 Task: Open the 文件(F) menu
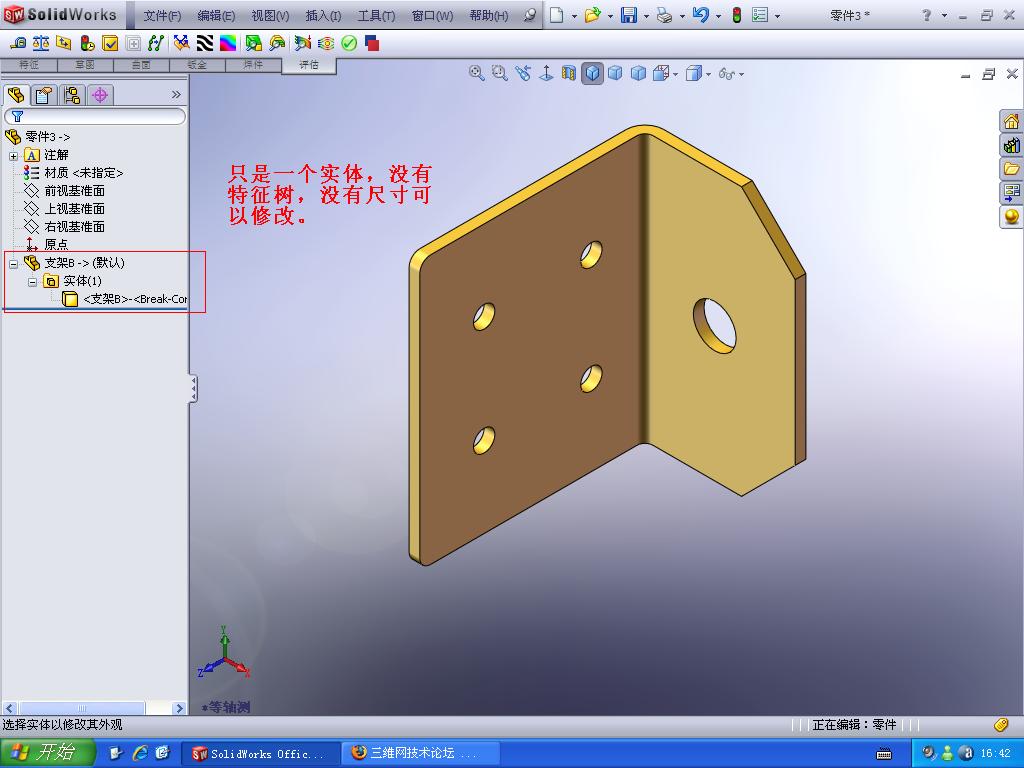tap(162, 16)
